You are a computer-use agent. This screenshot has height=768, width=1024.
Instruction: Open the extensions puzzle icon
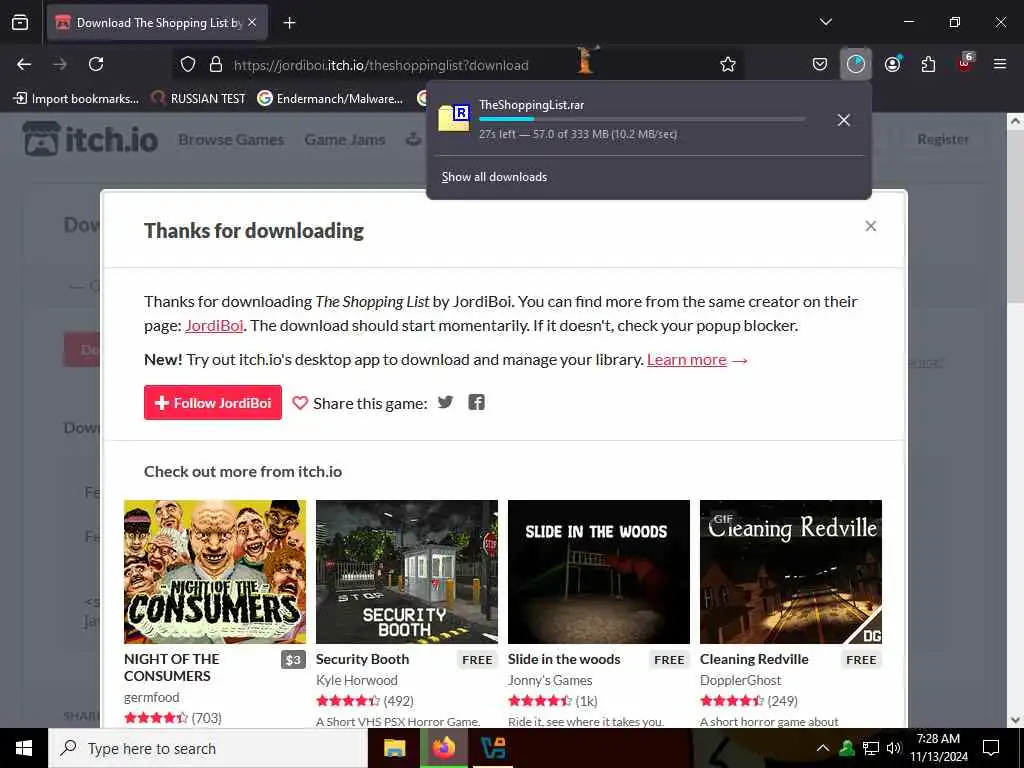pos(928,64)
